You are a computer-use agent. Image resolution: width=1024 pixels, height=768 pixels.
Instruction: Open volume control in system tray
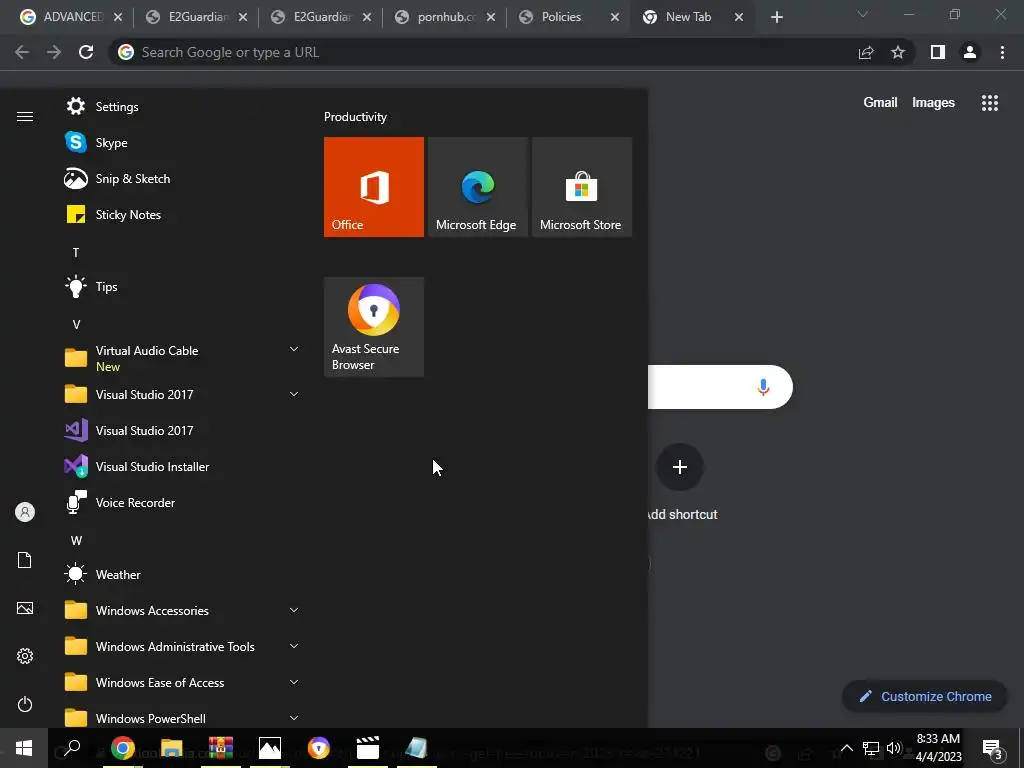click(893, 748)
